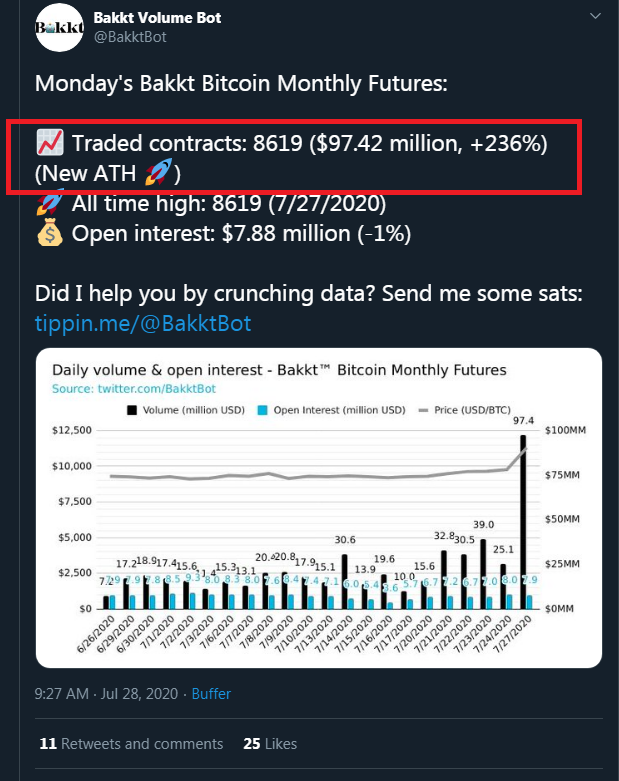The height and width of the screenshot is (781, 619).
Task: View the 11 Retweets and comments
Action: (131, 744)
